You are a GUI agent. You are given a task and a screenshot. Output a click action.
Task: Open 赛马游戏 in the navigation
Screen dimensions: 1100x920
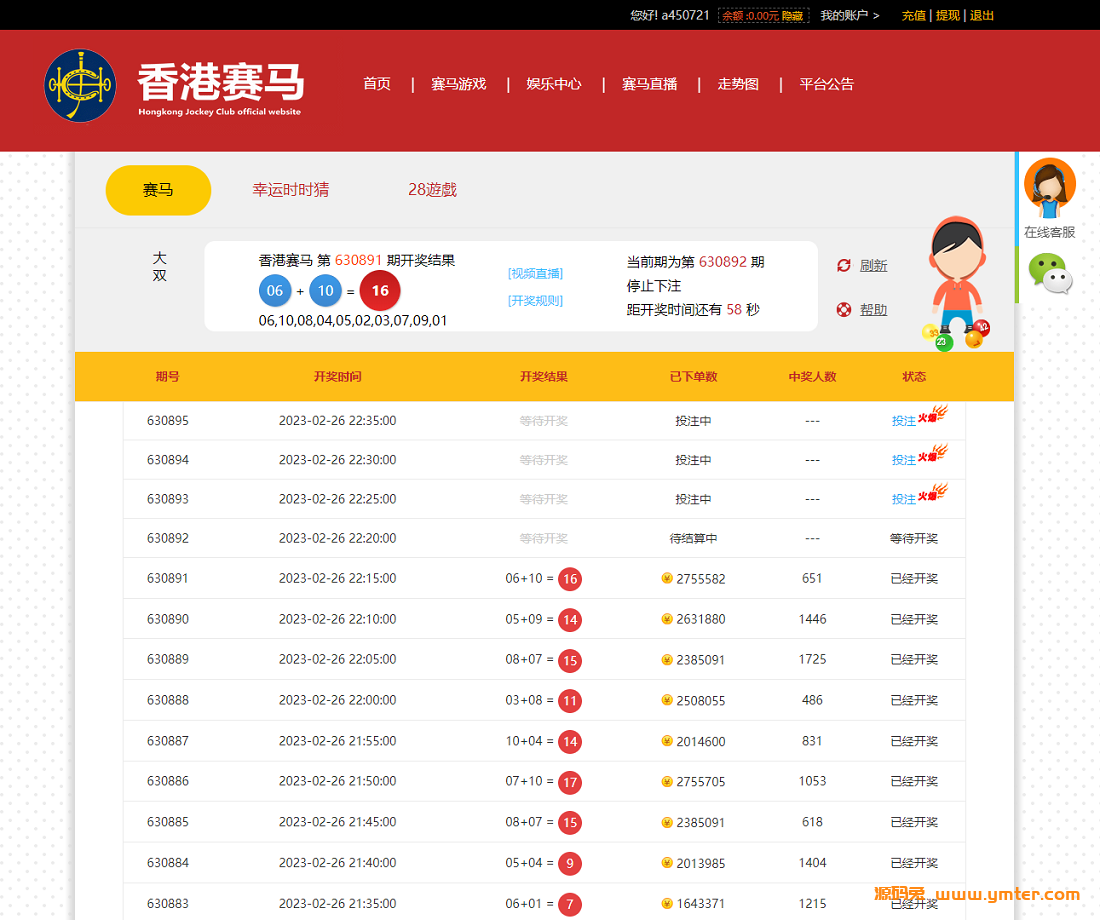pos(459,84)
